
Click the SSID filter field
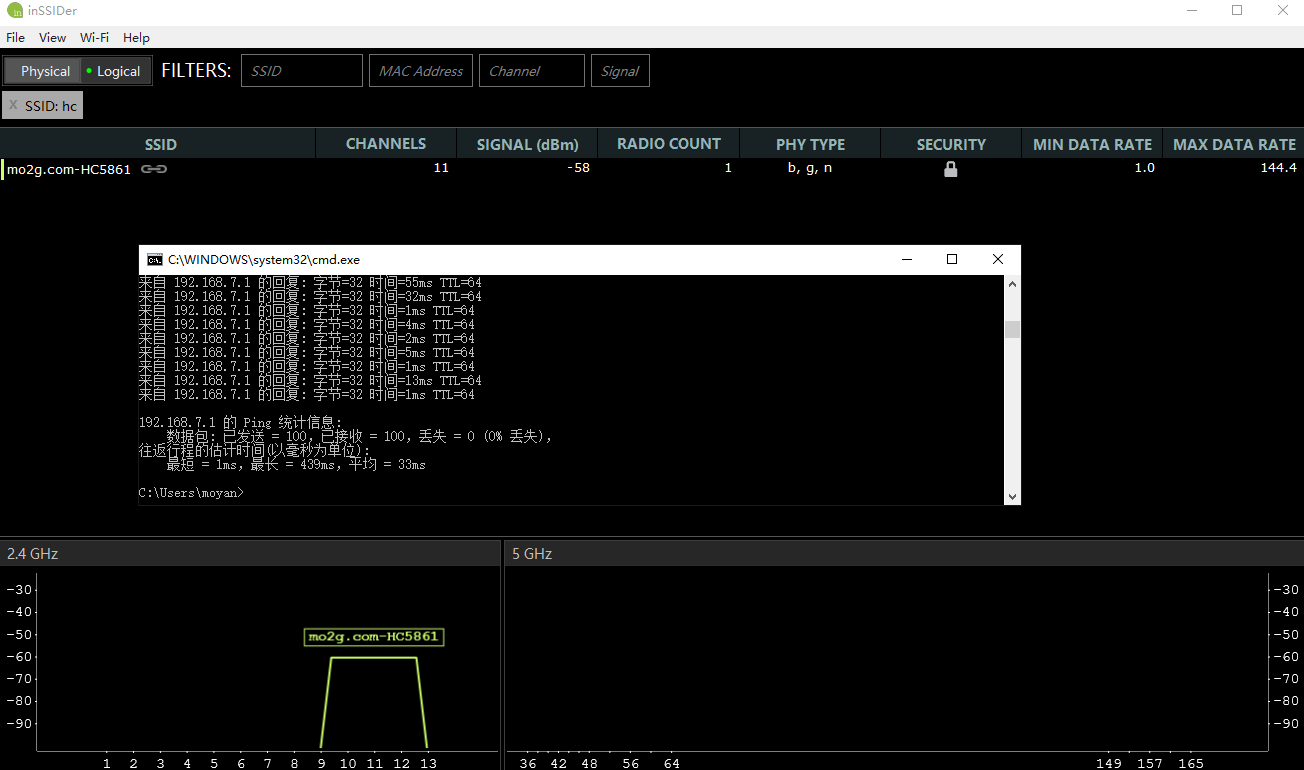302,71
